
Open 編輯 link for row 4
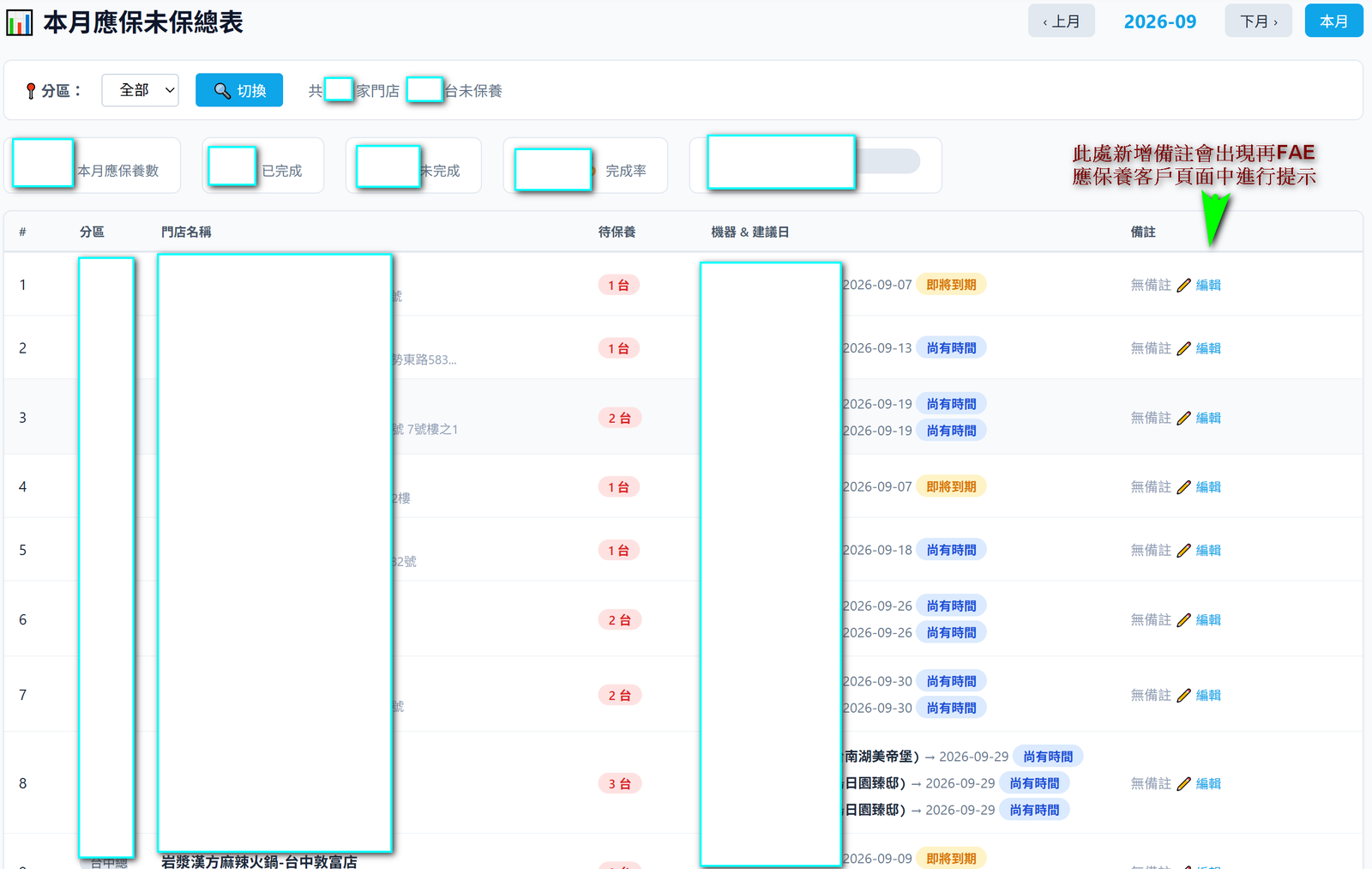coord(1208,486)
